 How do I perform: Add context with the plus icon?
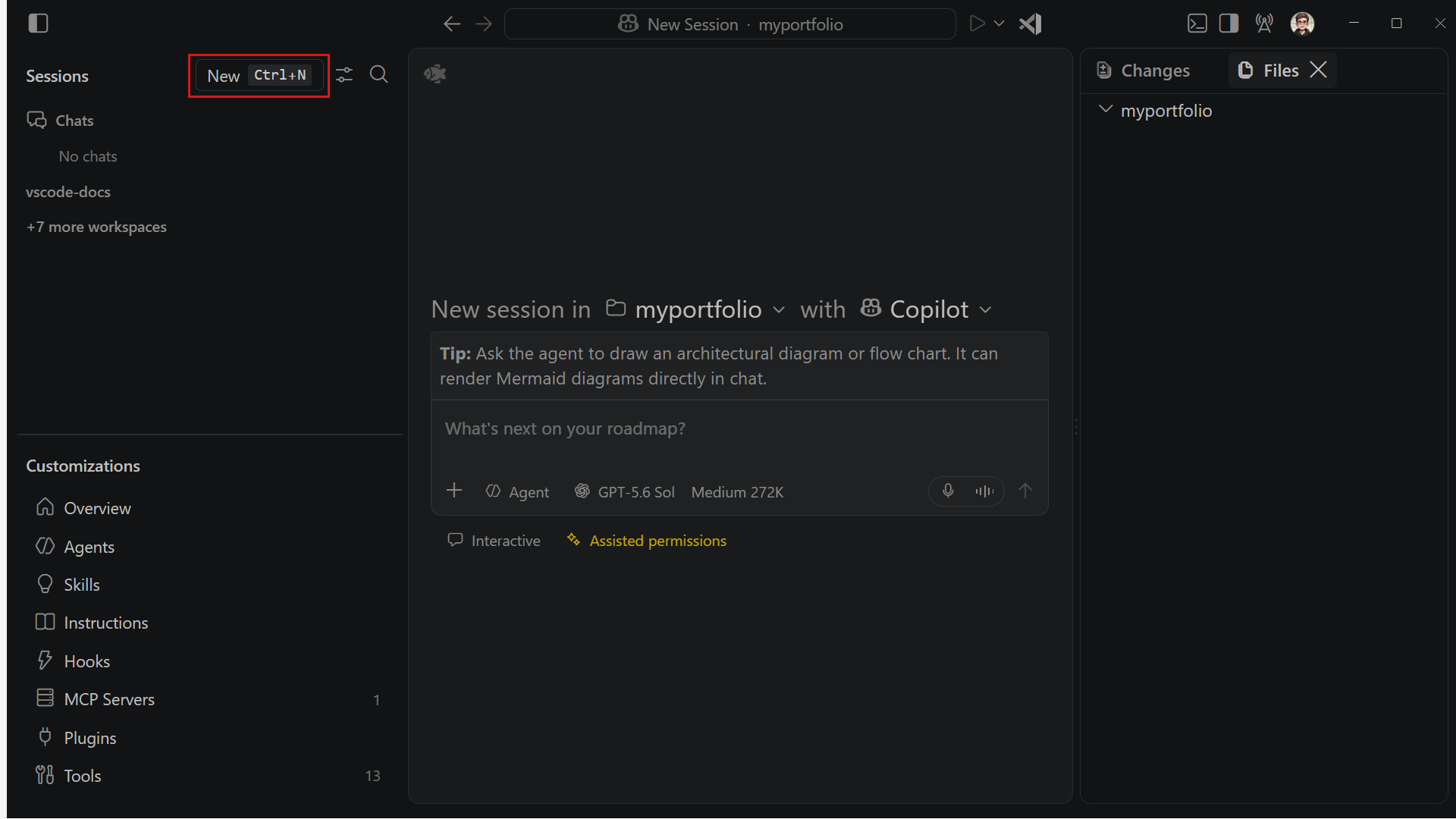(454, 491)
